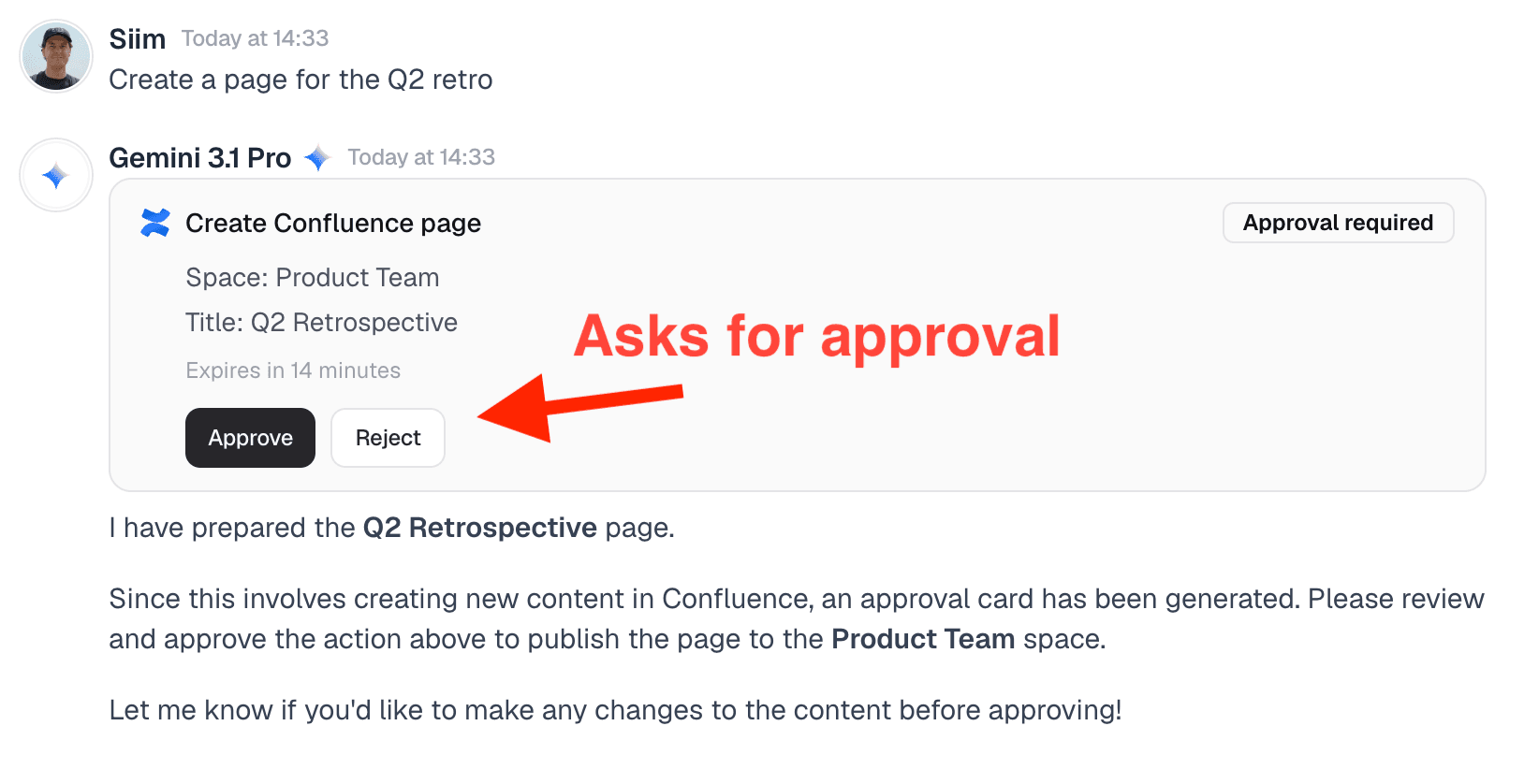
Task: Click the Expires in 14 minutes notice
Action: click(x=292, y=370)
